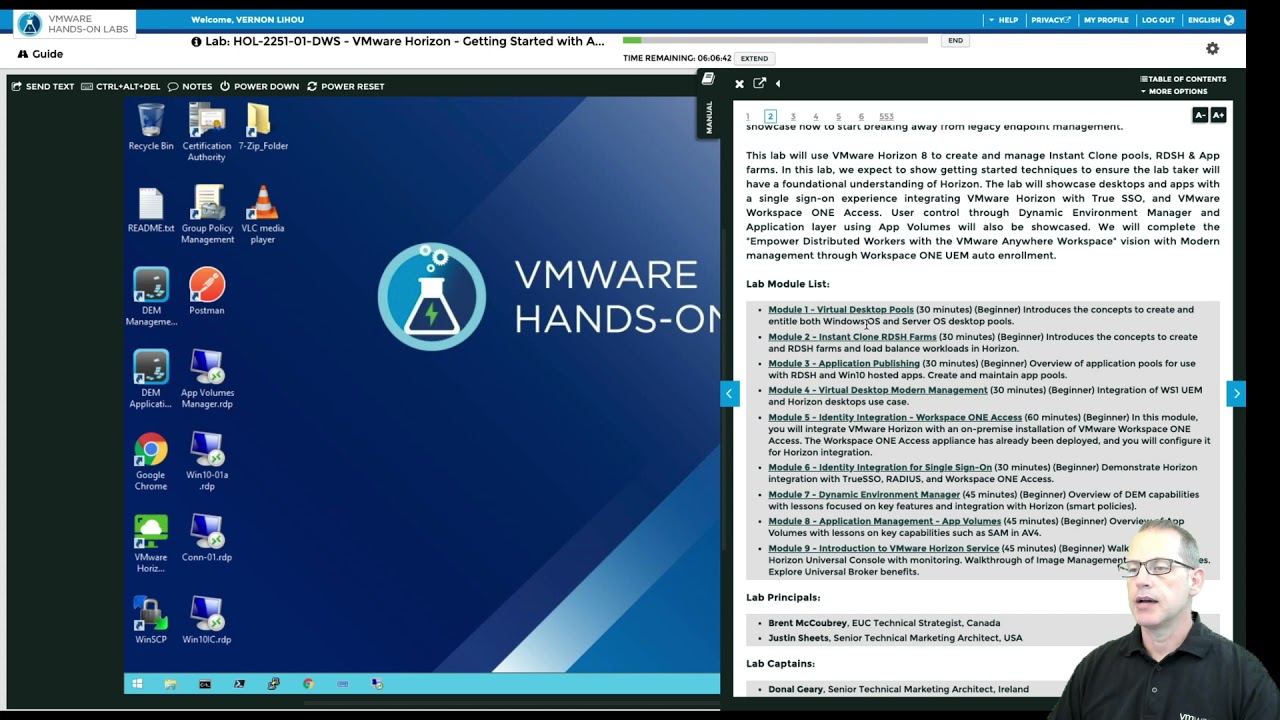
Task: Go to next manual page arrow
Action: click(x=1236, y=394)
